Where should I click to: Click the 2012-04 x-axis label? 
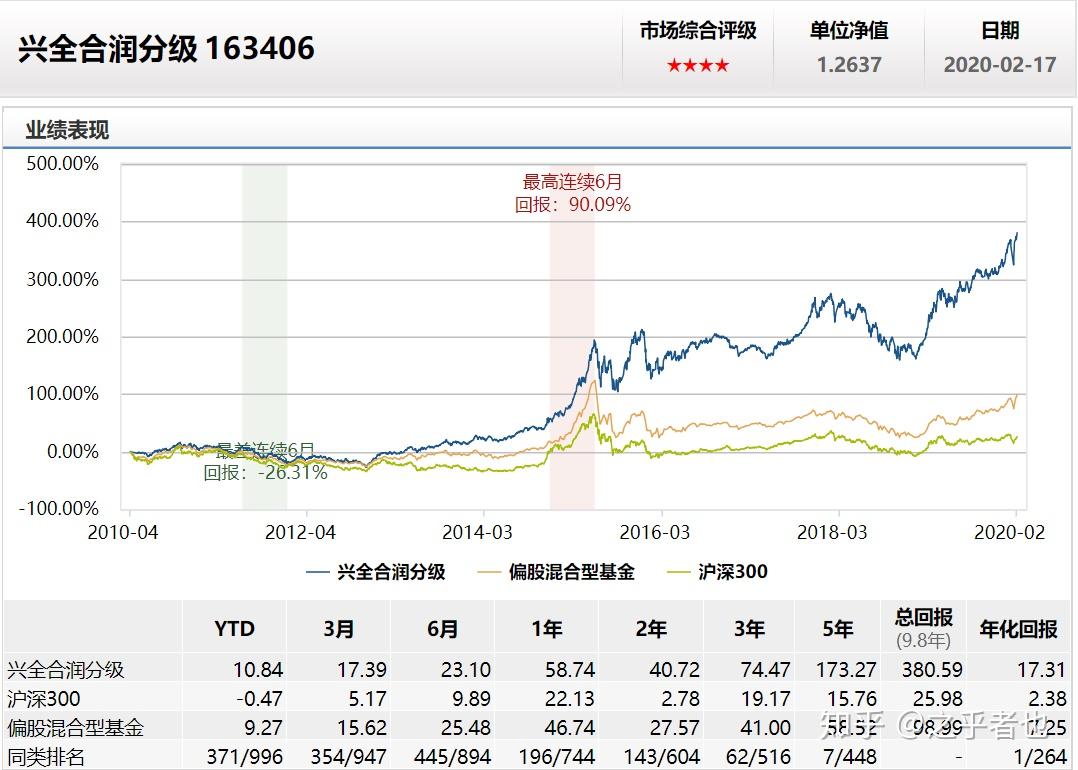coord(300,533)
